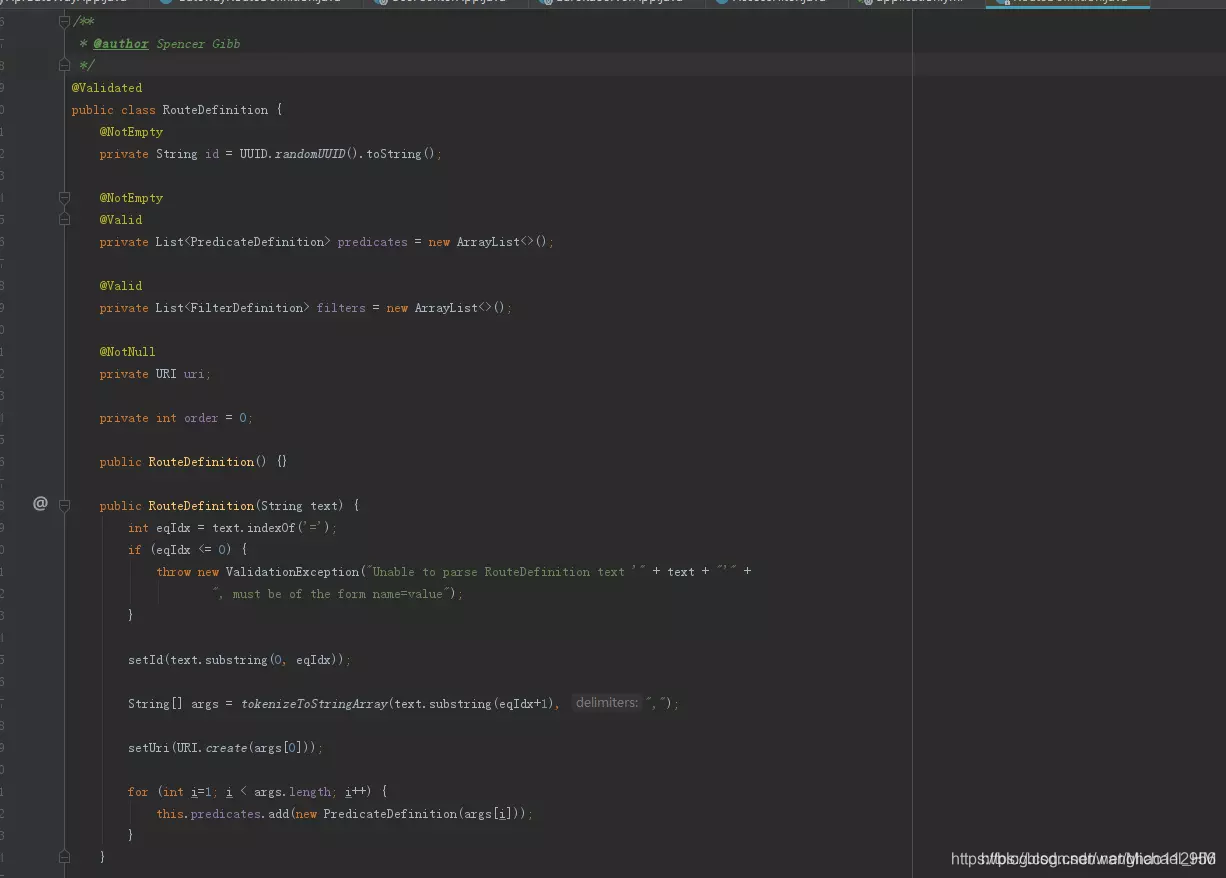Screen dimensions: 1226x878
Task: Click the class name in 'public class RouteDefinition'
Action: click(215, 110)
